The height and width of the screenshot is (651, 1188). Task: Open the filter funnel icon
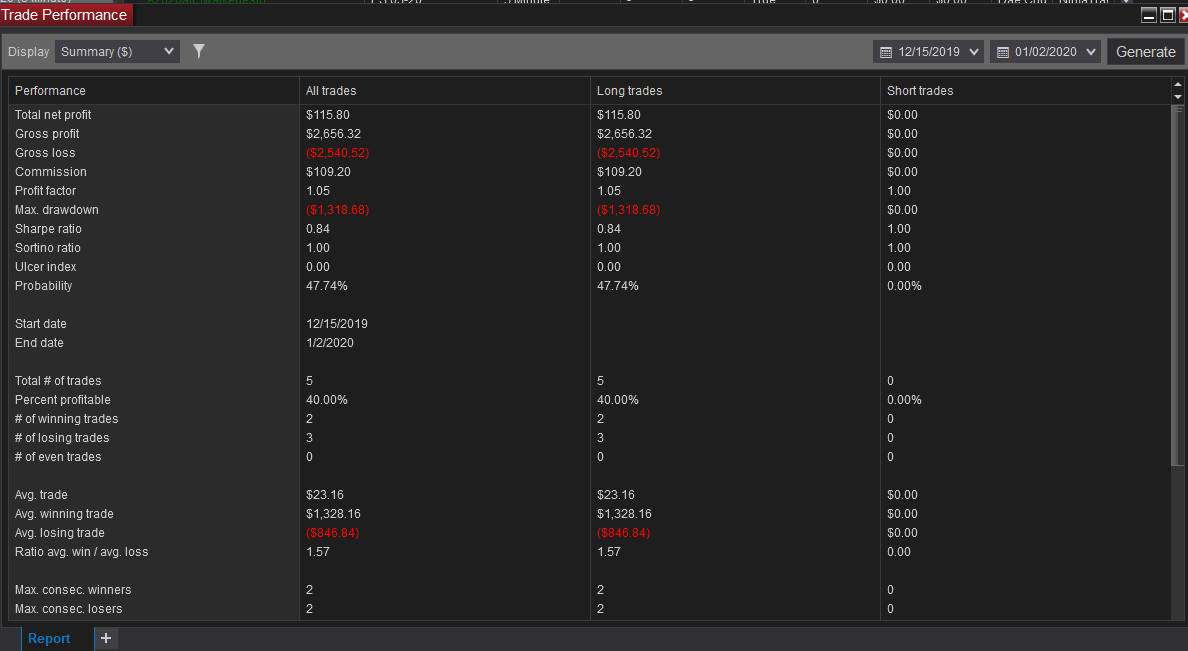click(x=199, y=51)
